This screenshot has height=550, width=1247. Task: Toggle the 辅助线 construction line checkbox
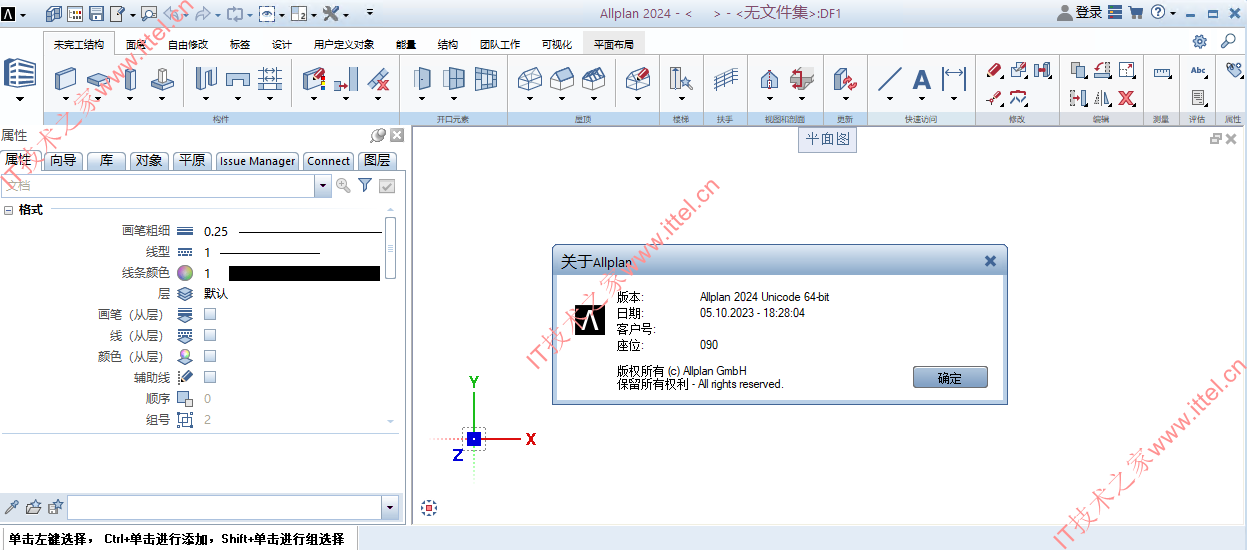pyautogui.click(x=210, y=377)
